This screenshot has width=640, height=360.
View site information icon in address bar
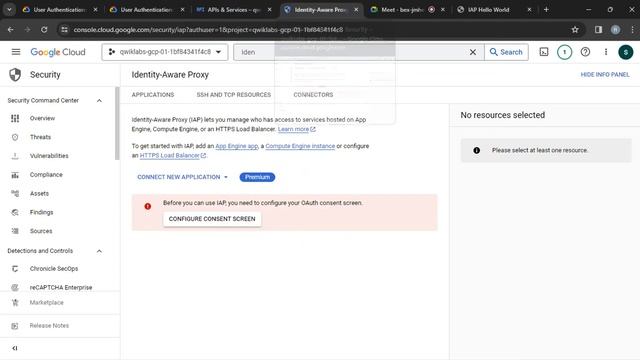point(64,29)
